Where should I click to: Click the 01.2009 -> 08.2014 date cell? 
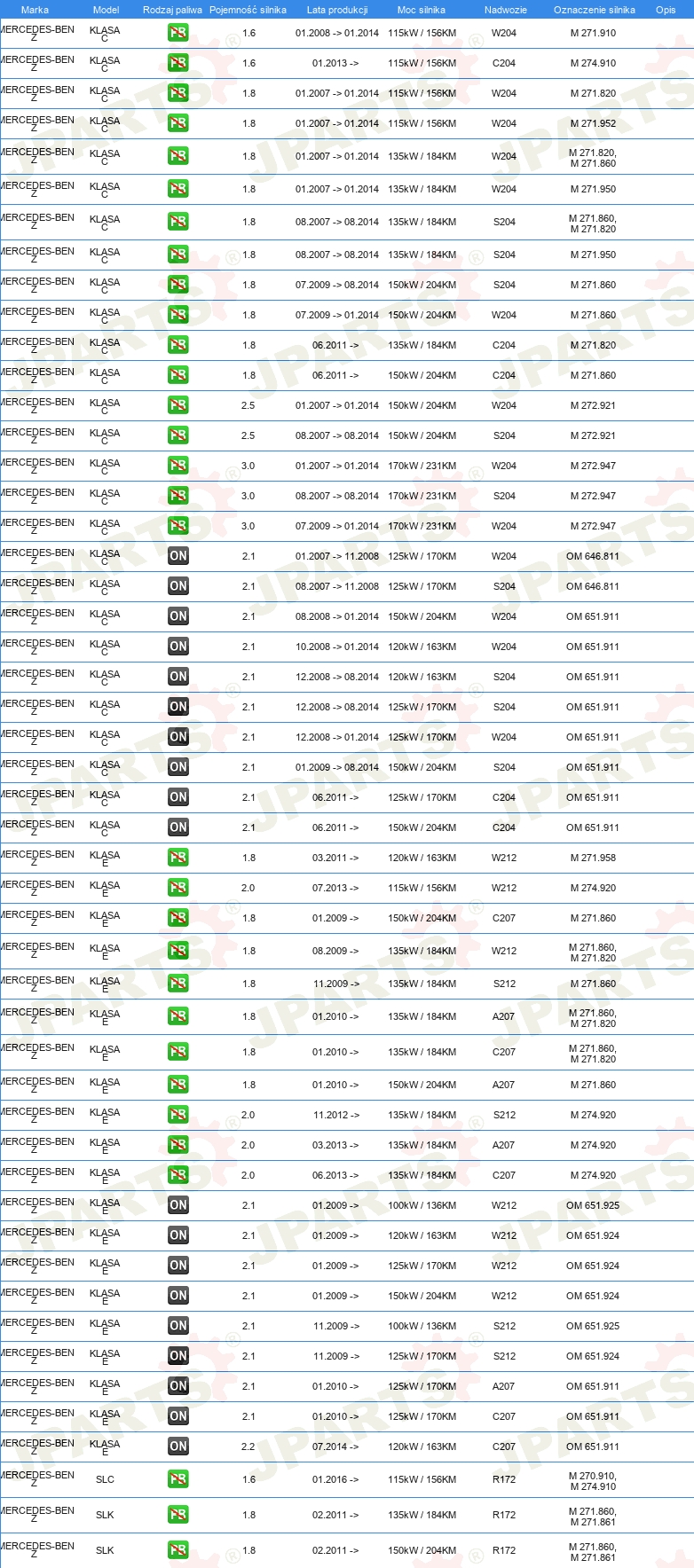click(337, 767)
